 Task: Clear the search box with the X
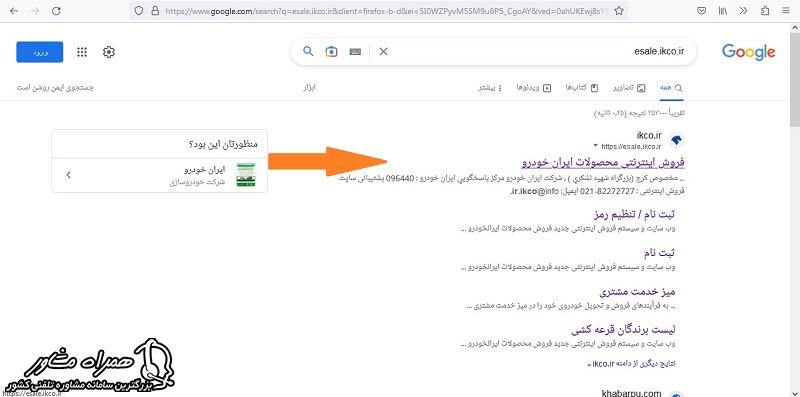(x=384, y=52)
